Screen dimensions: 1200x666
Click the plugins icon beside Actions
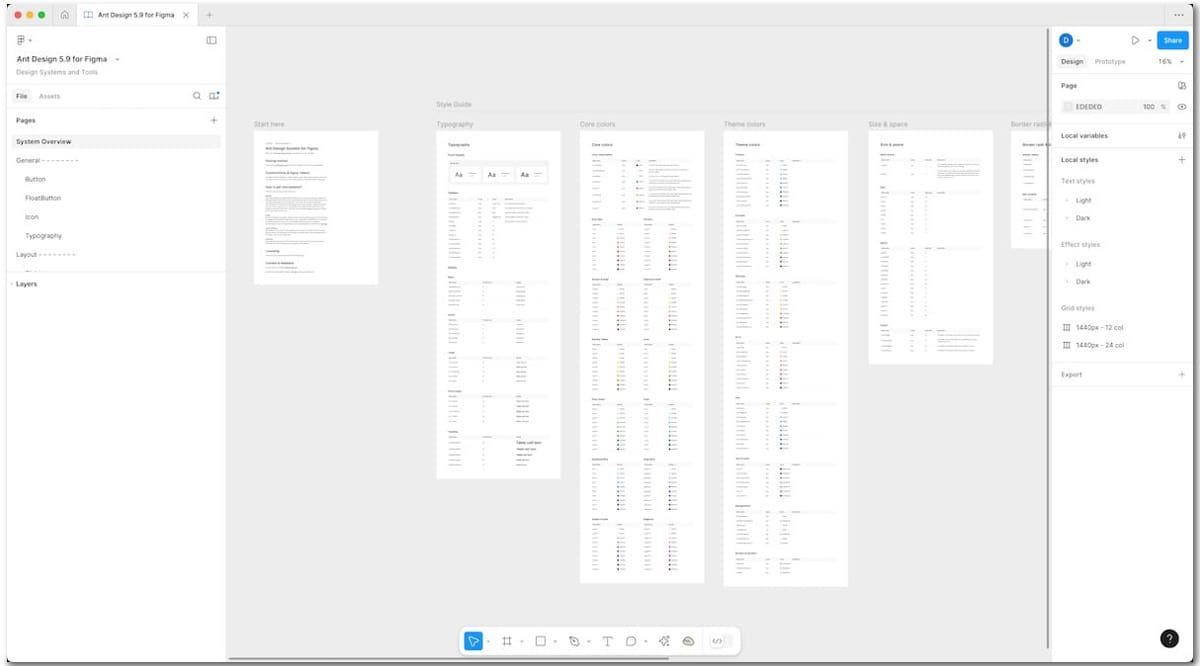[688, 641]
